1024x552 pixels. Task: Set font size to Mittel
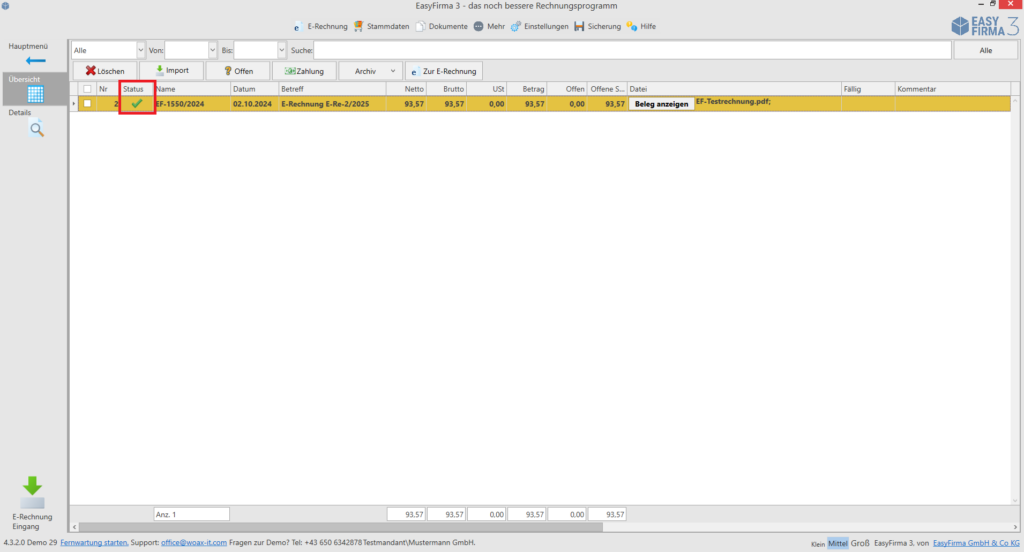point(837,544)
